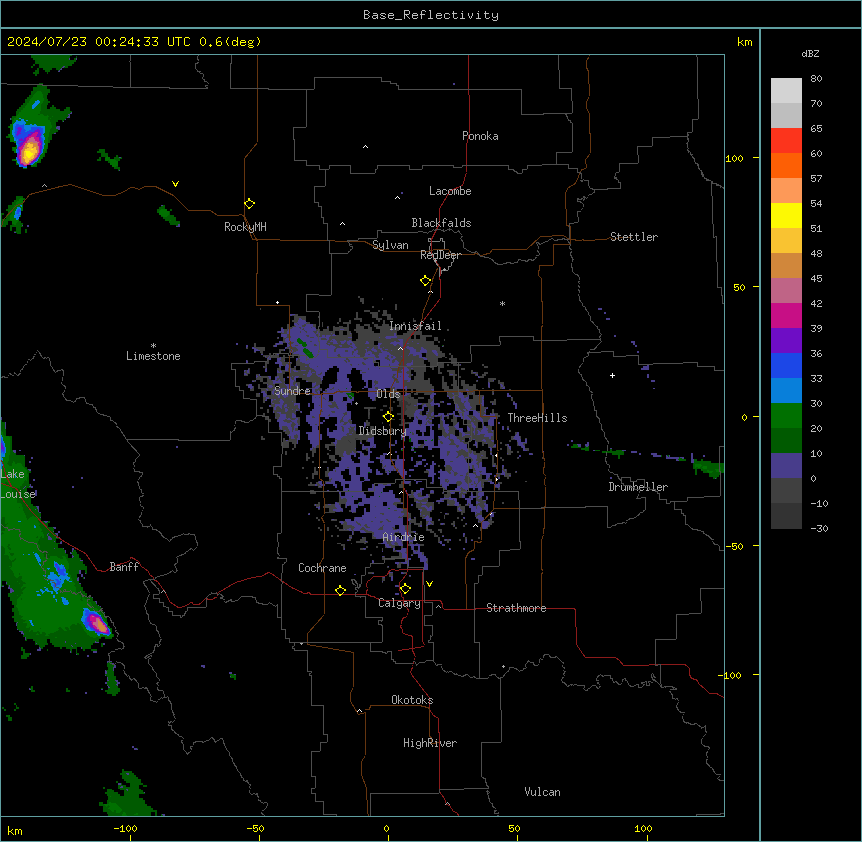Select the storm cell core southwest of Banff
The height and width of the screenshot is (842, 862).
tap(98, 624)
